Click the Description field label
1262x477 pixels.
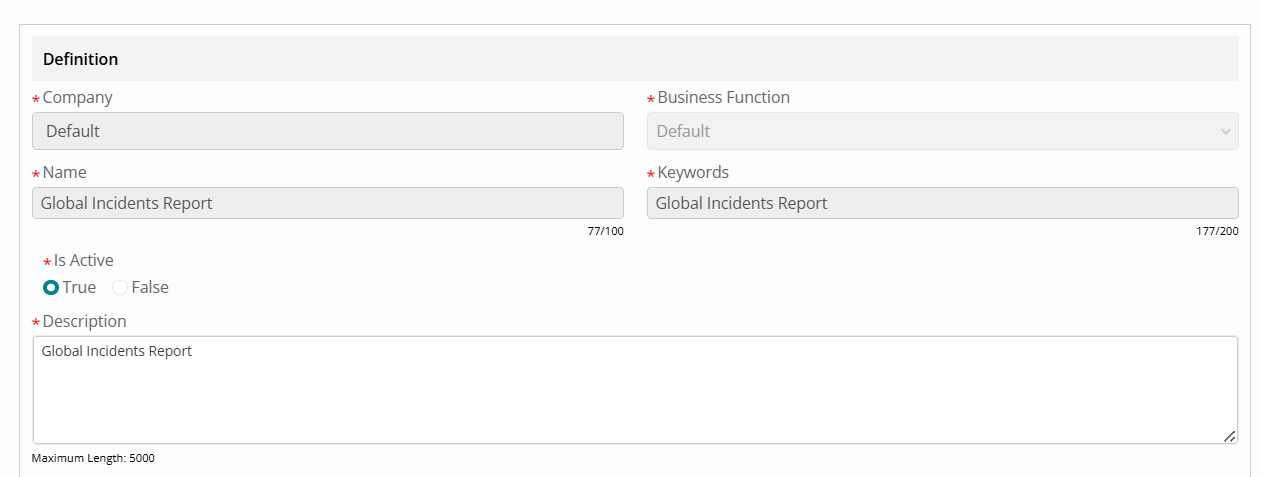[x=84, y=321]
